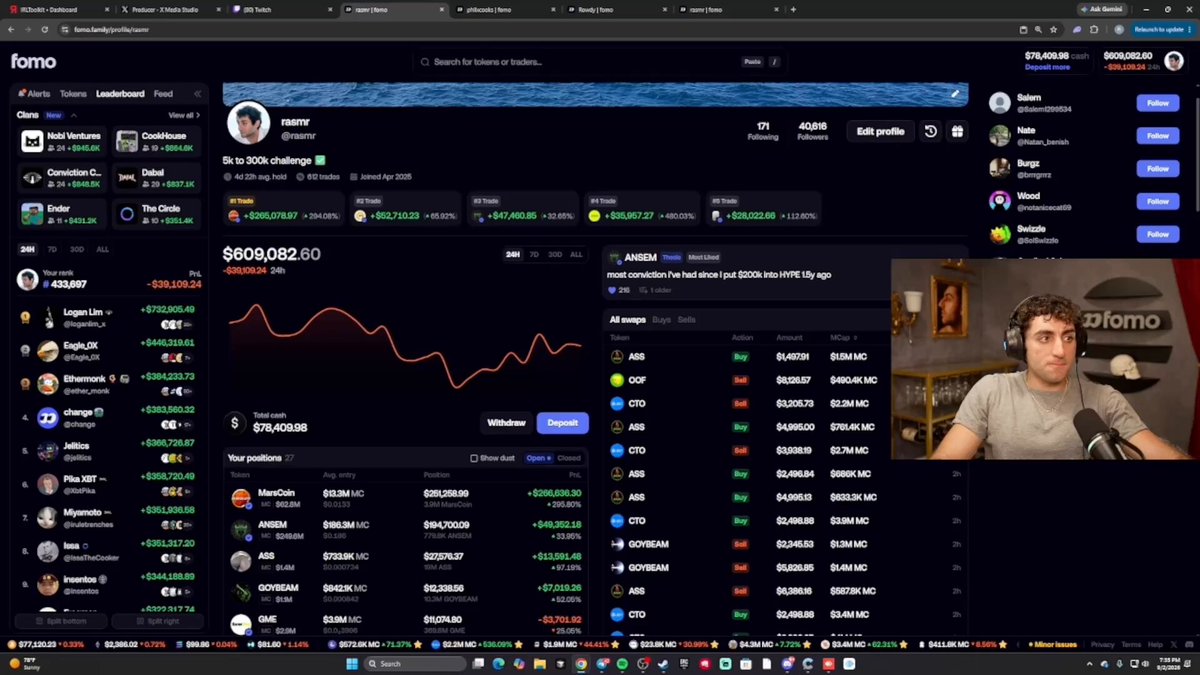Click the GOYBEAM token icon in positions
The width and height of the screenshot is (1200, 675).
pyautogui.click(x=240, y=593)
